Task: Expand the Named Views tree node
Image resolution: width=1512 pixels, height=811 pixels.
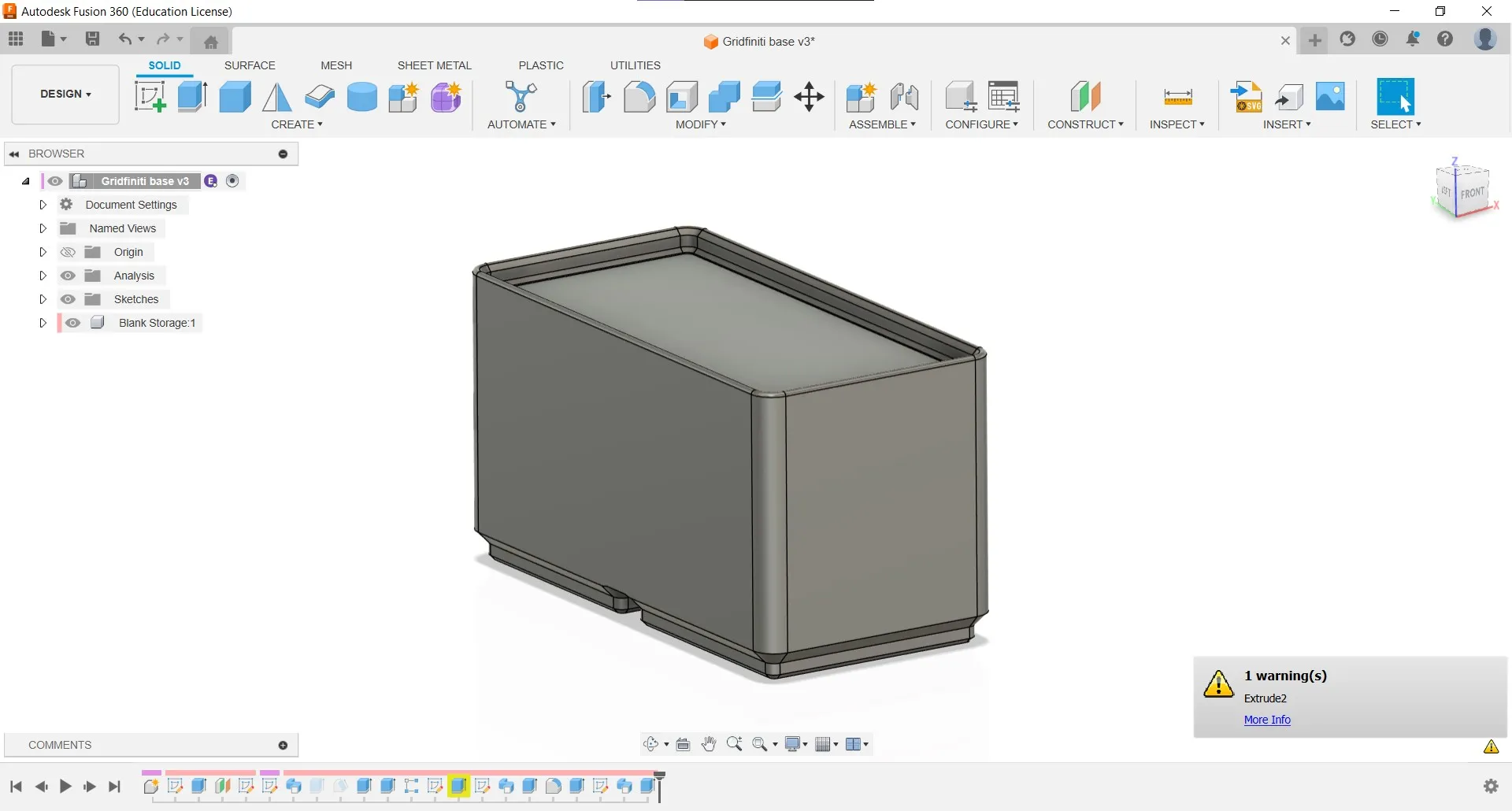Action: [43, 228]
